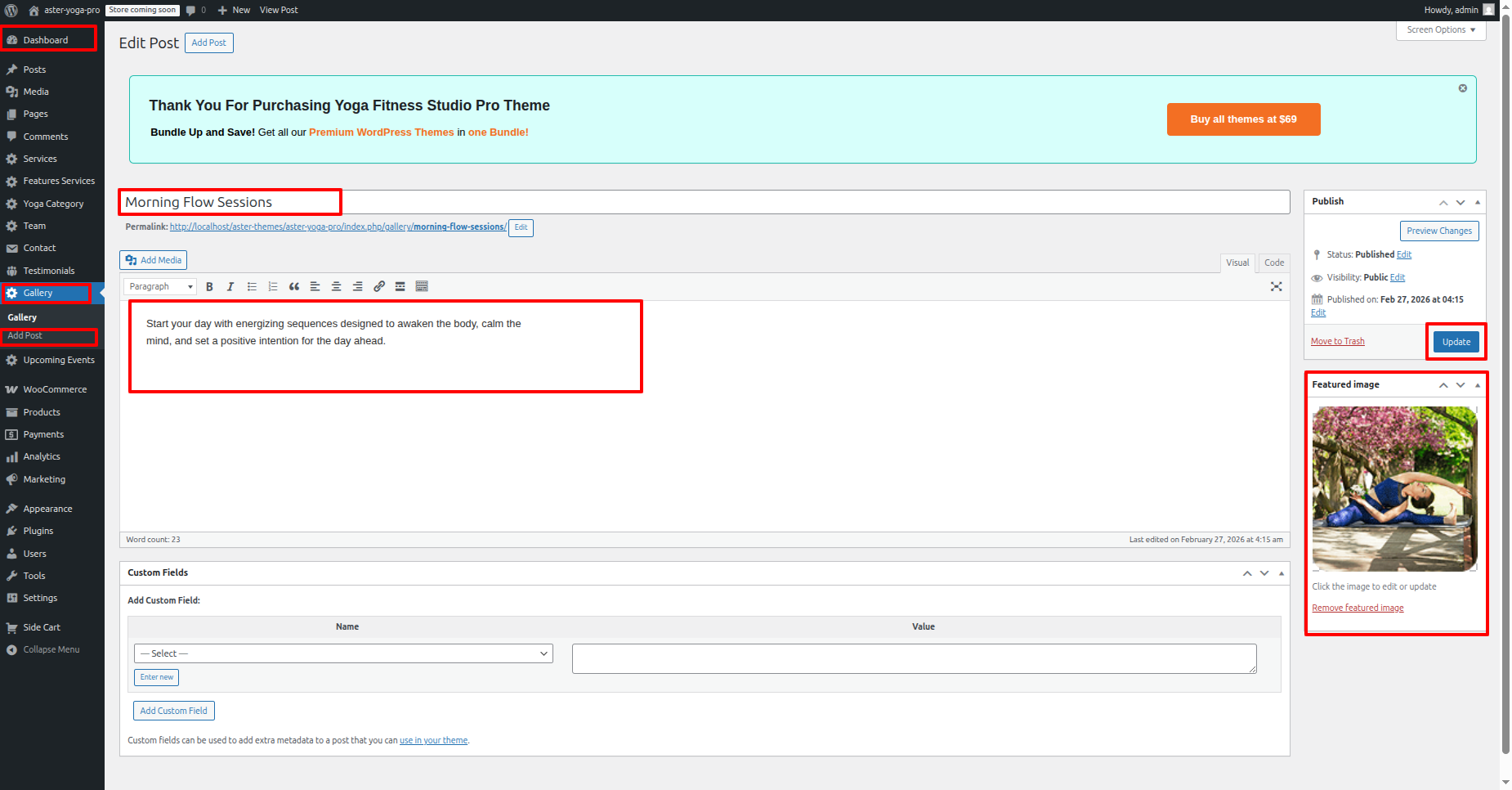Viewport: 1512px width, 790px height.
Task: Open the Paragraph format dropdown
Action: coord(160,287)
